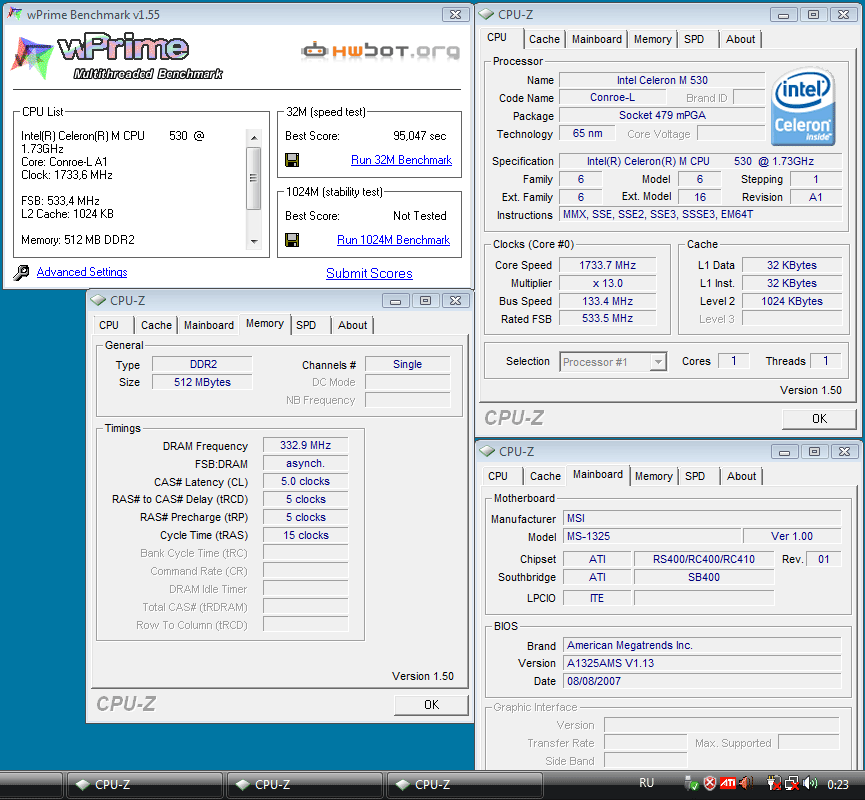Viewport: 865px width, 800px height.
Task: Open Safely Remove Hardware tray icon
Action: [x=691, y=783]
